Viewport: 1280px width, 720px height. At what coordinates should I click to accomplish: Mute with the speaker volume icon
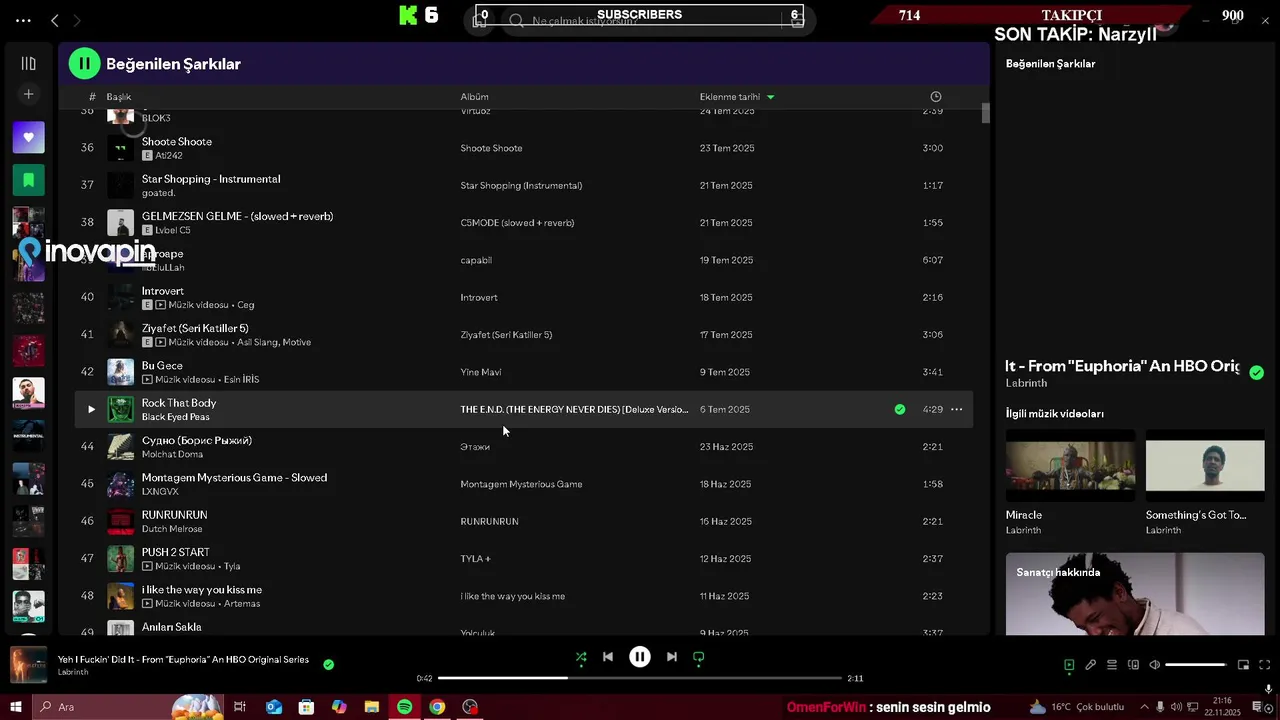tap(1154, 665)
